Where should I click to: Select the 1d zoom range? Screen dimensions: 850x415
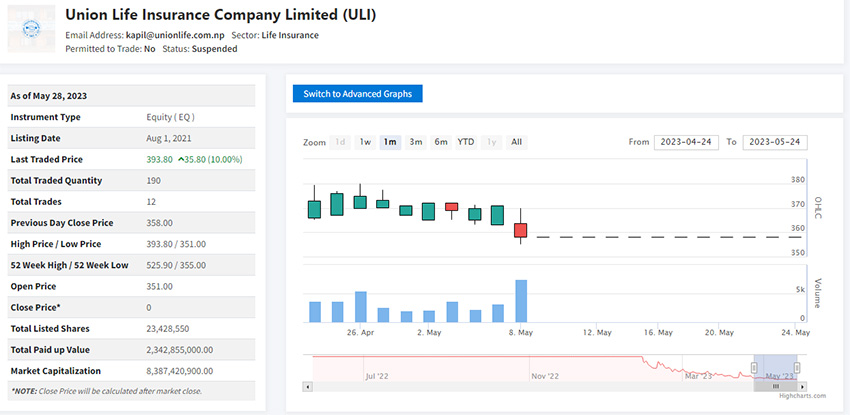pos(340,142)
